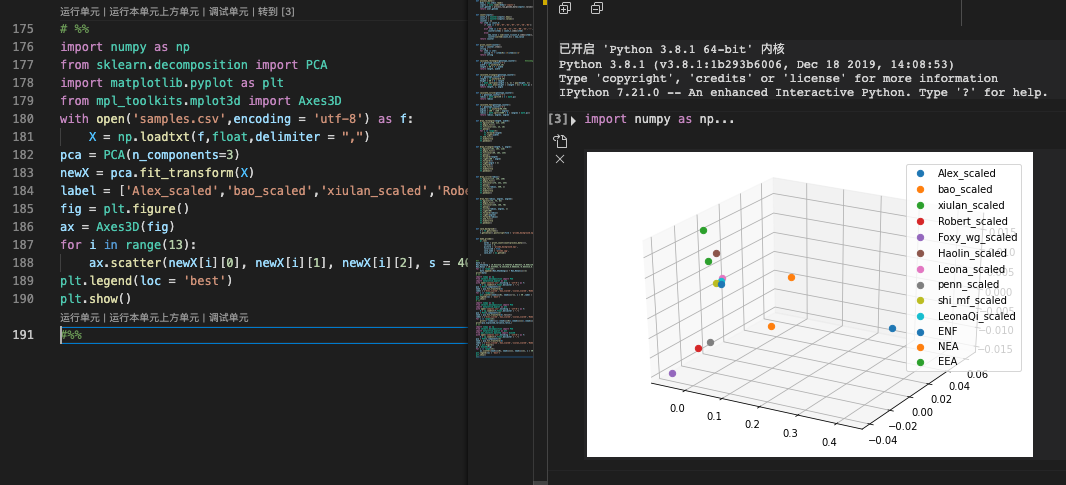Click plt.legend(loc = 'best') line
This screenshot has width=1066, height=485.
tap(147, 280)
